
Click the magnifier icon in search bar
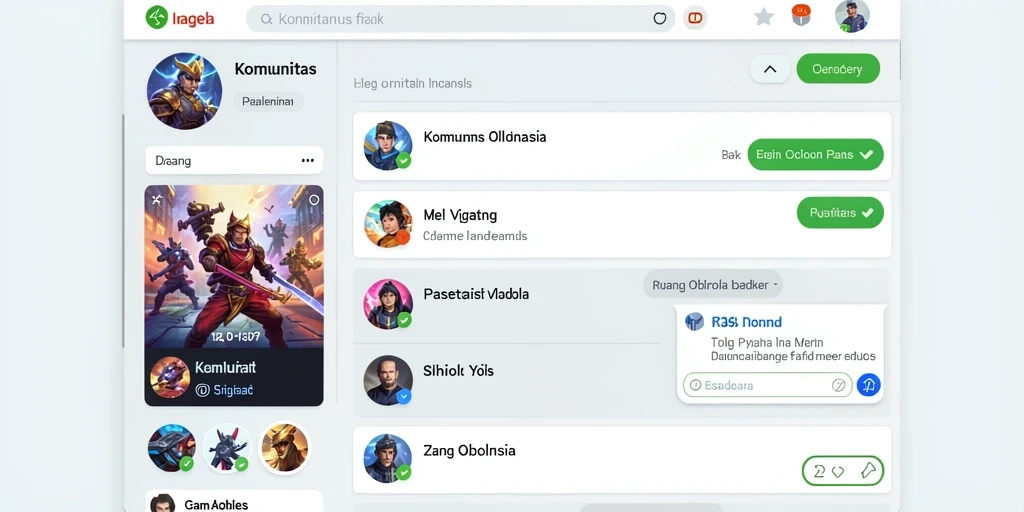coord(266,20)
